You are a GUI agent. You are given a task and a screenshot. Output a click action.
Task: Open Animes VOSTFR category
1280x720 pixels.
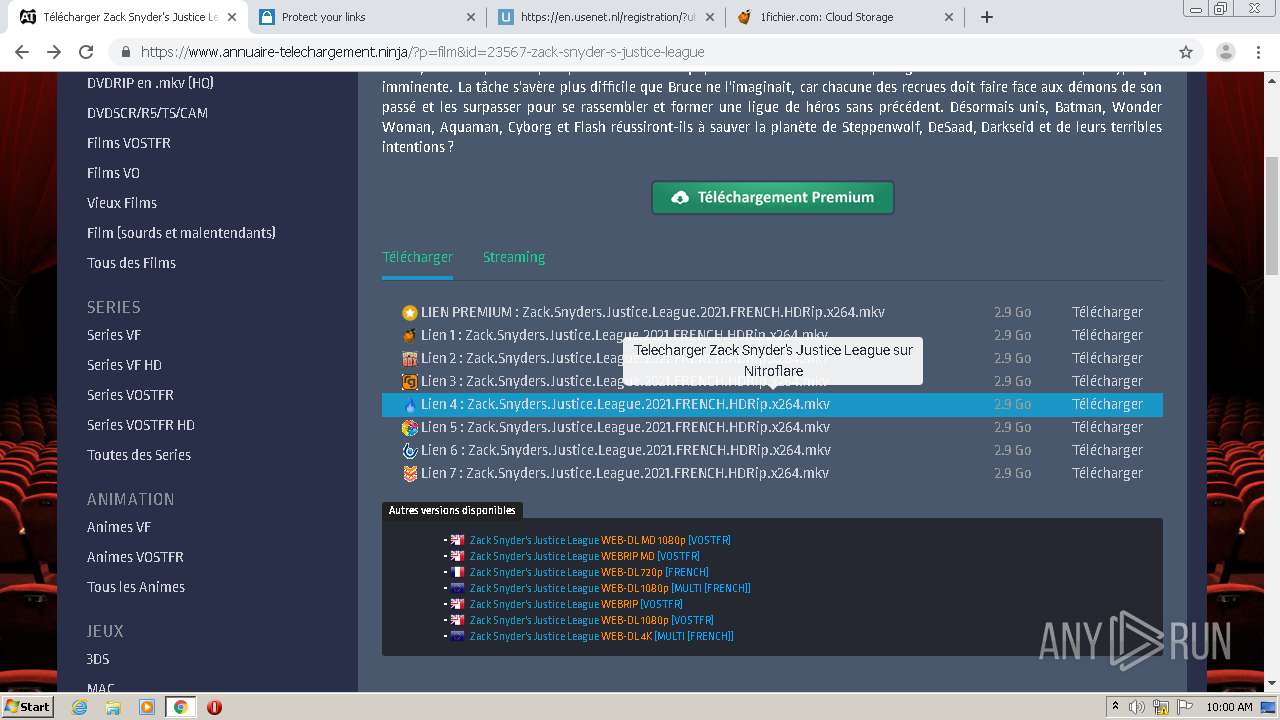tap(135, 557)
